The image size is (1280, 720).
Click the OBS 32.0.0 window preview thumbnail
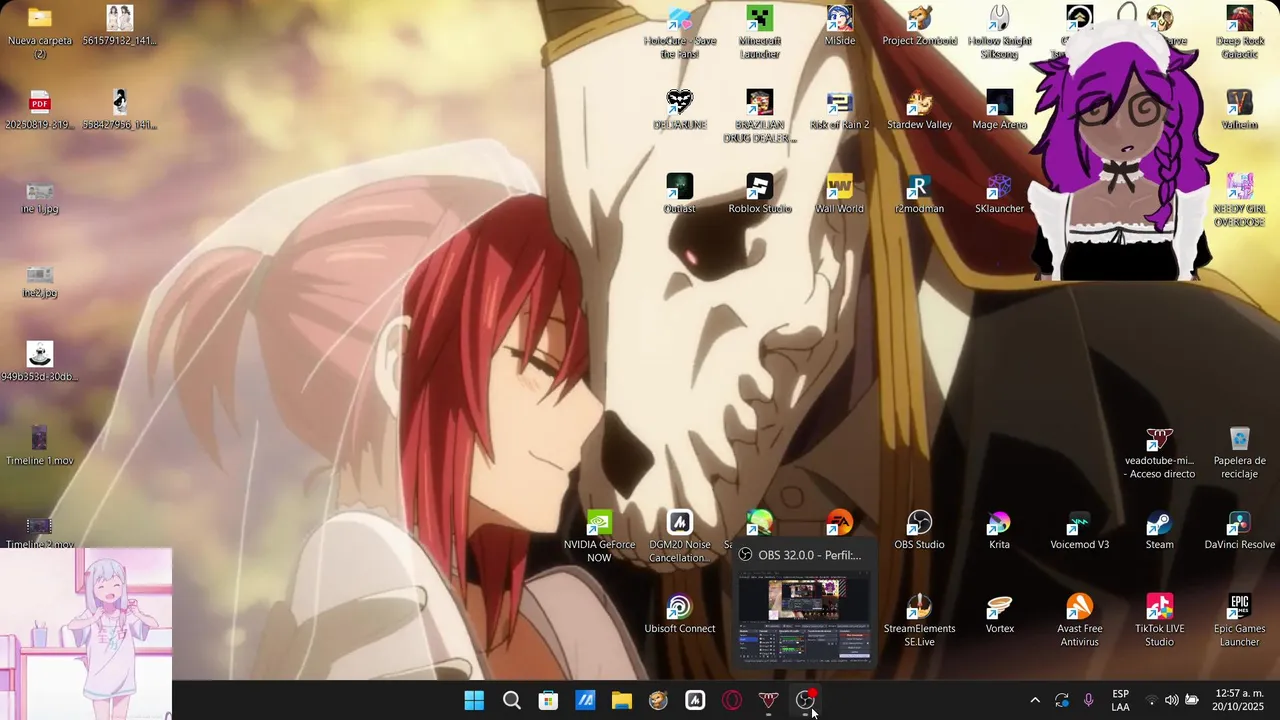[805, 616]
